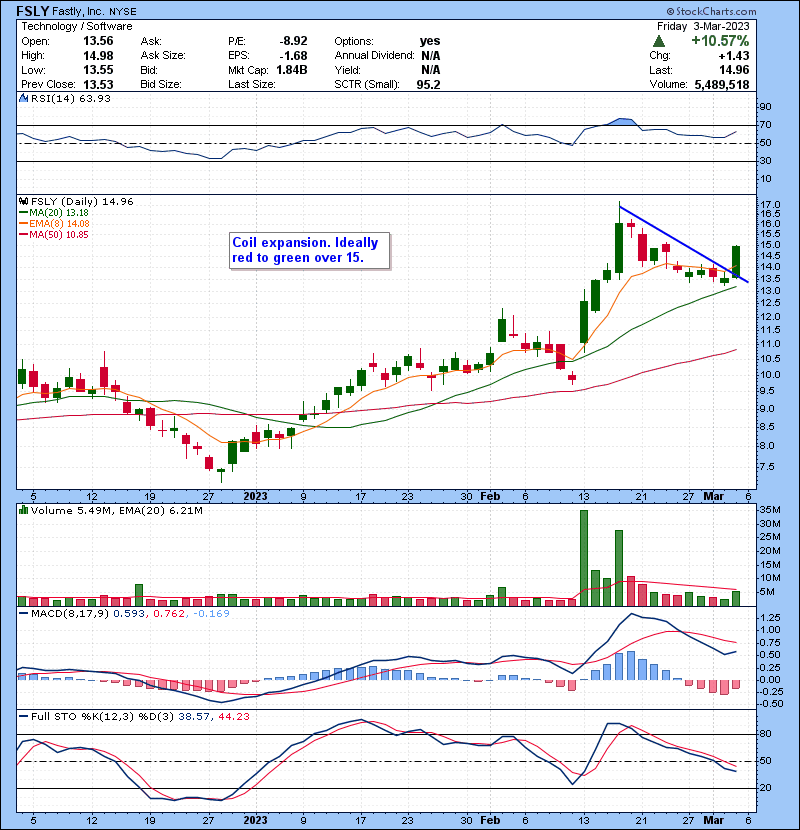The image size is (800, 830).
Task: Click the NYSE exchange label
Action: click(x=123, y=12)
